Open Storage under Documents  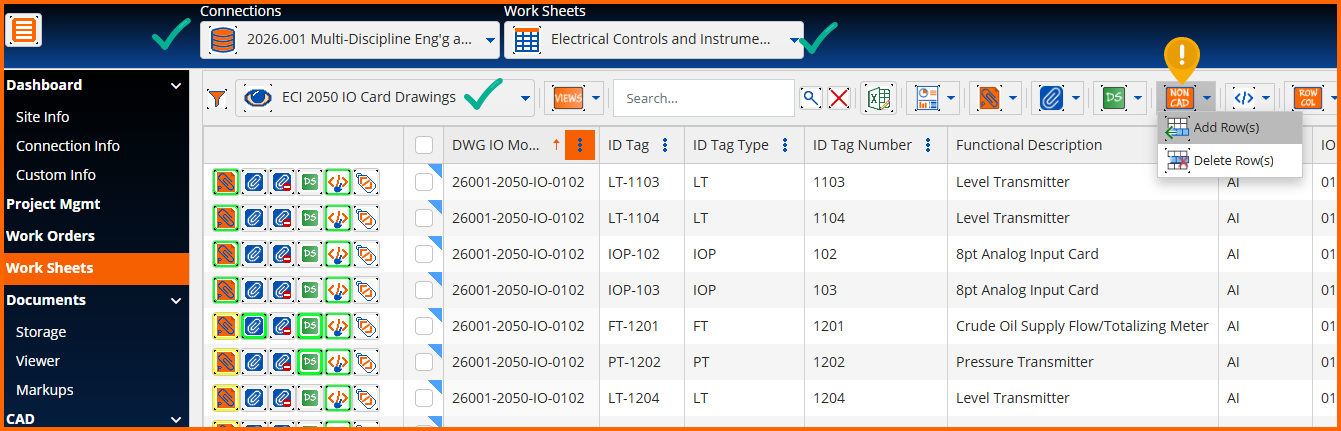41,332
